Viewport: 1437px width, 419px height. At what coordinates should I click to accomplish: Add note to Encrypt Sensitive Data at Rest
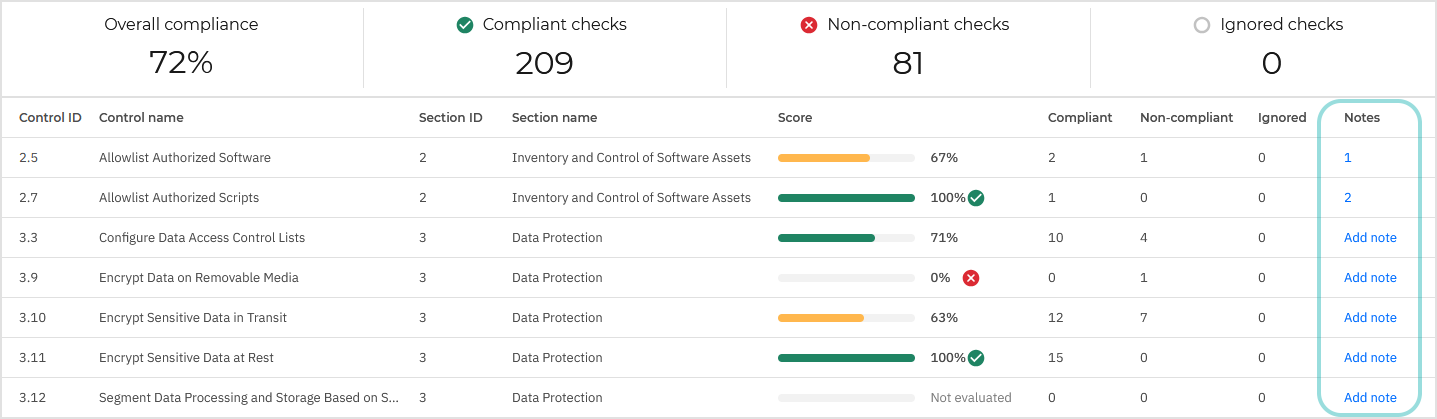tap(1370, 358)
